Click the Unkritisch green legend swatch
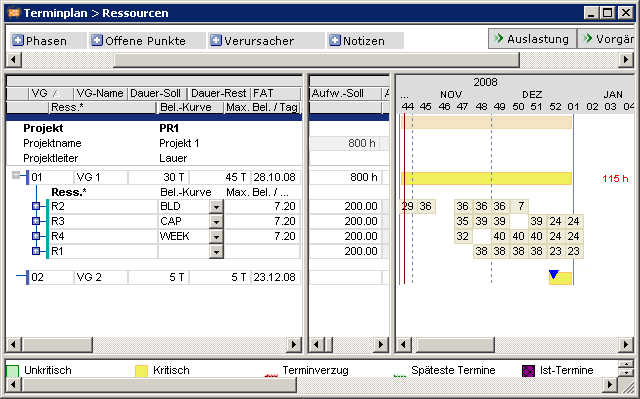This screenshot has height=399, width=640. point(13,371)
